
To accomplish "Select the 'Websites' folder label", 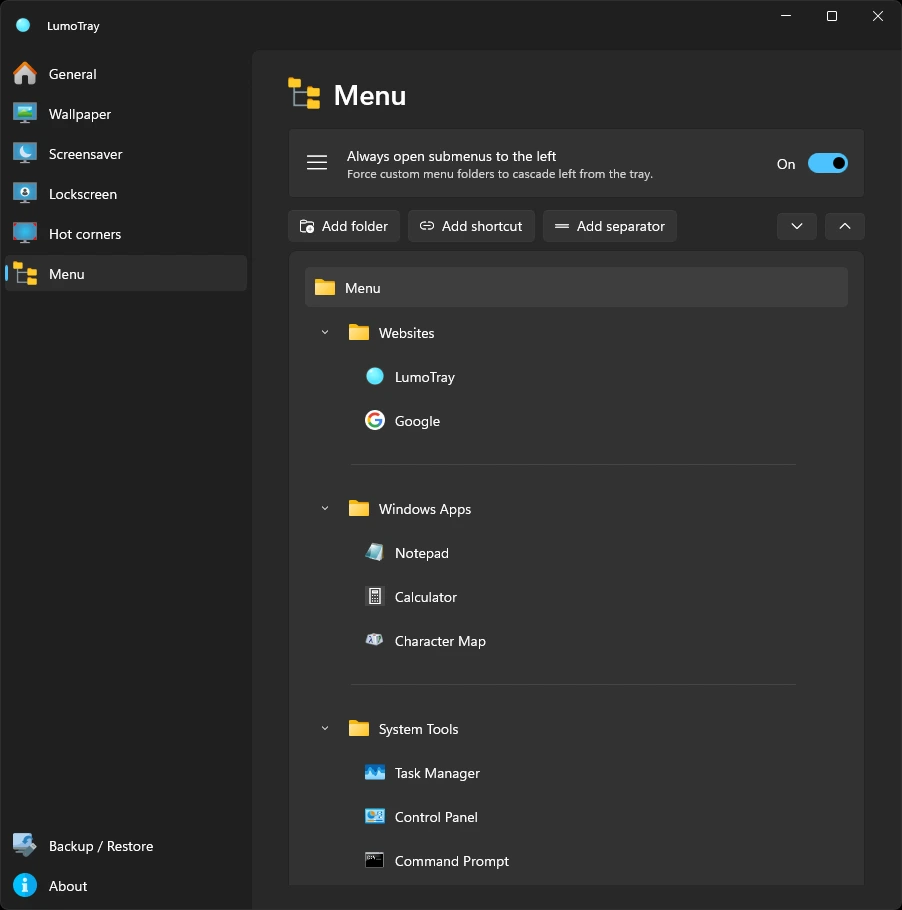I will (406, 333).
